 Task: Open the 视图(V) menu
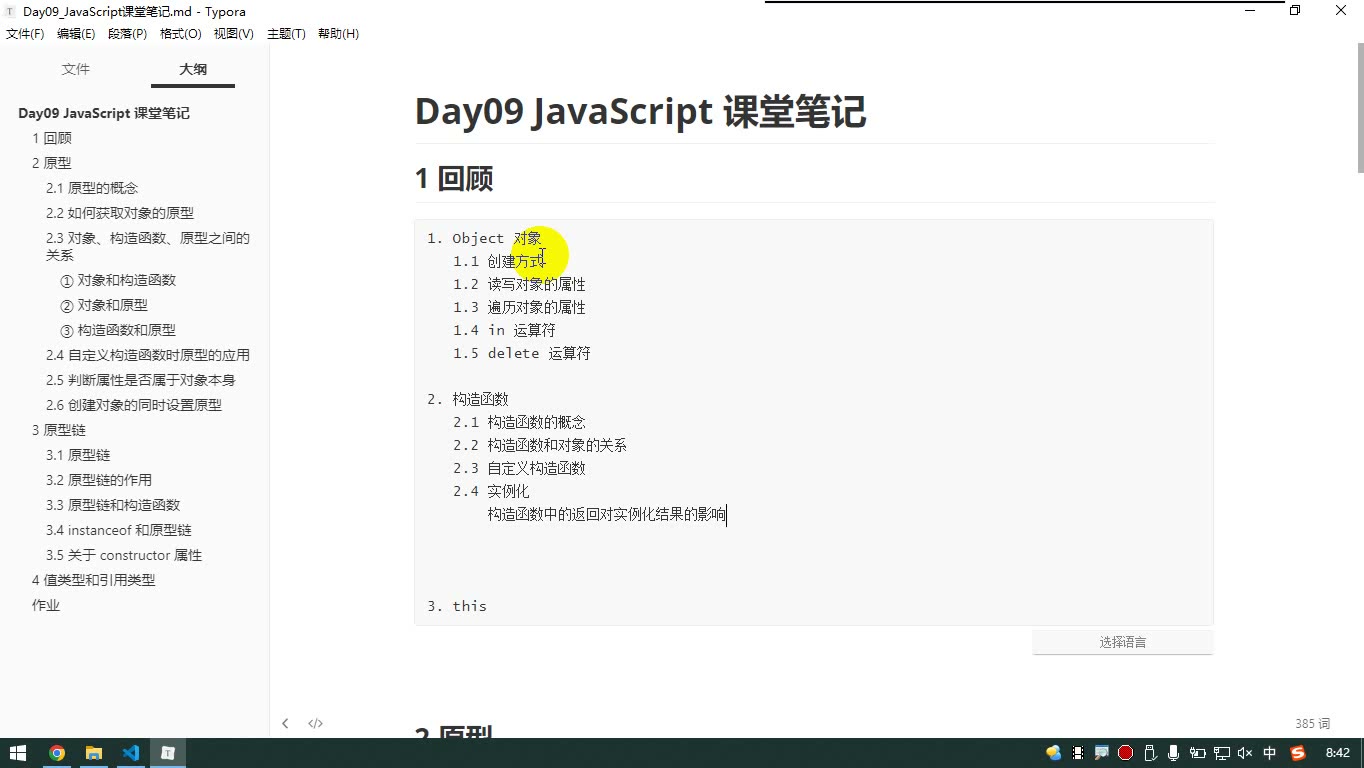click(233, 34)
